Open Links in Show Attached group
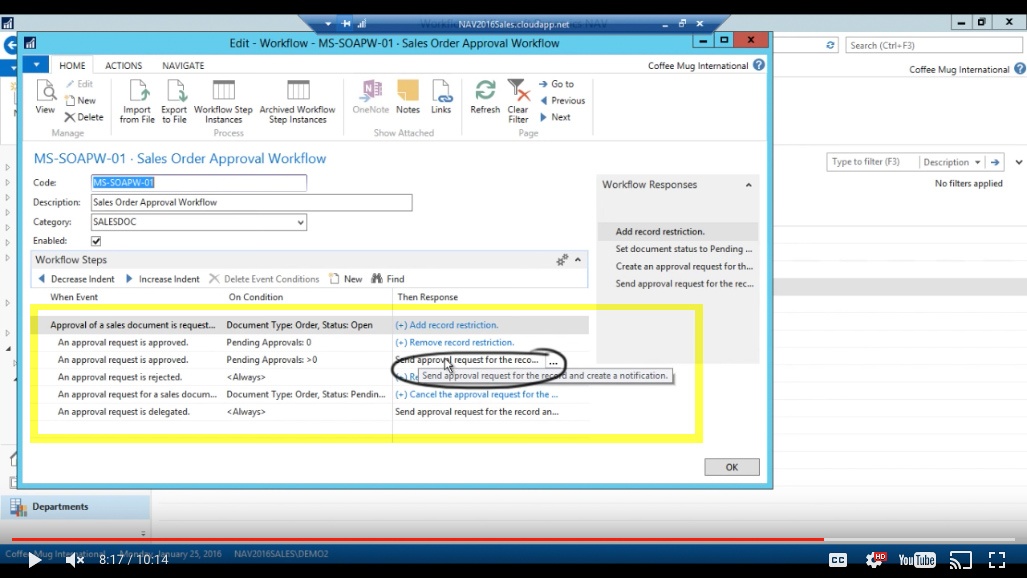 (441, 97)
